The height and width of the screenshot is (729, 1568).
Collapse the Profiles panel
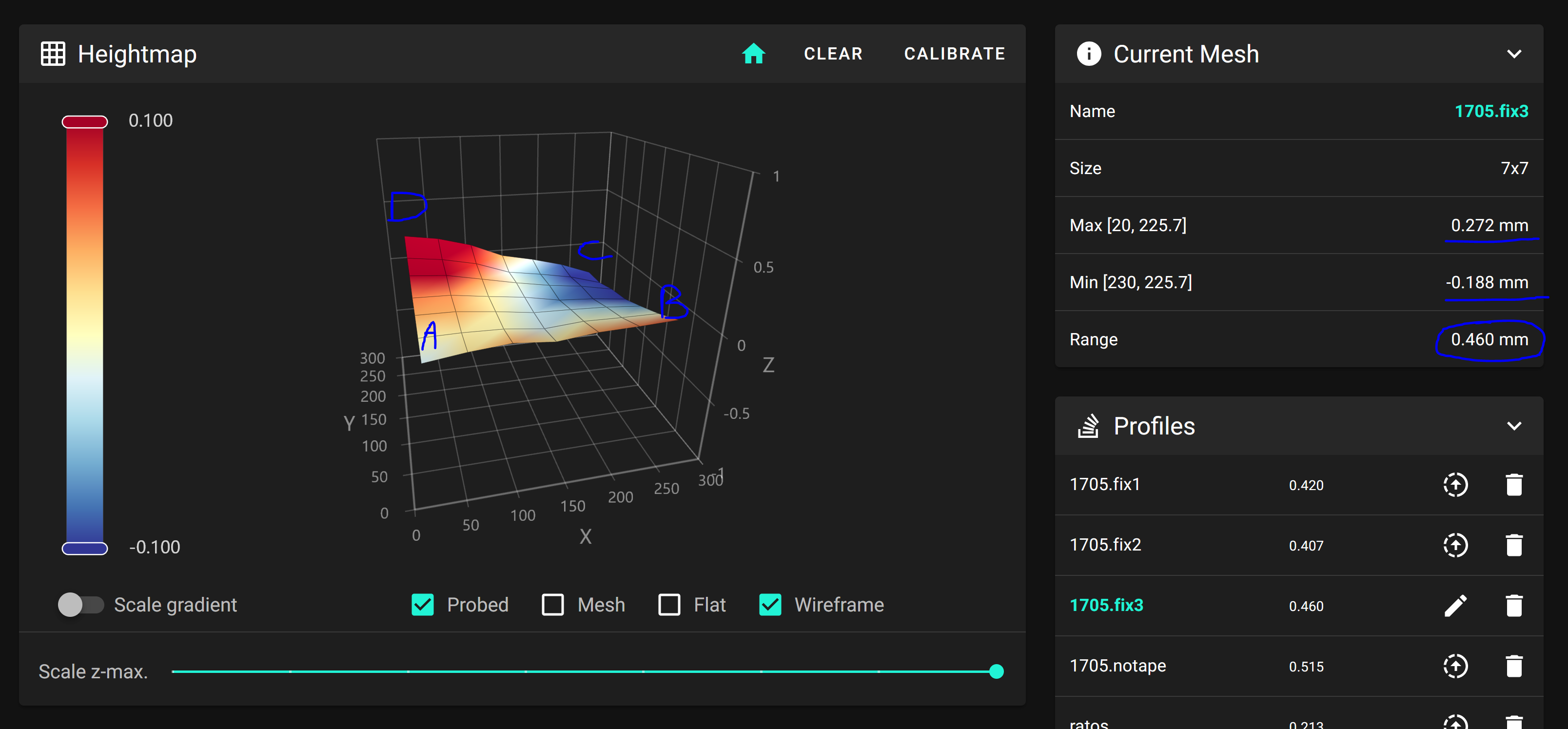pyautogui.click(x=1514, y=426)
